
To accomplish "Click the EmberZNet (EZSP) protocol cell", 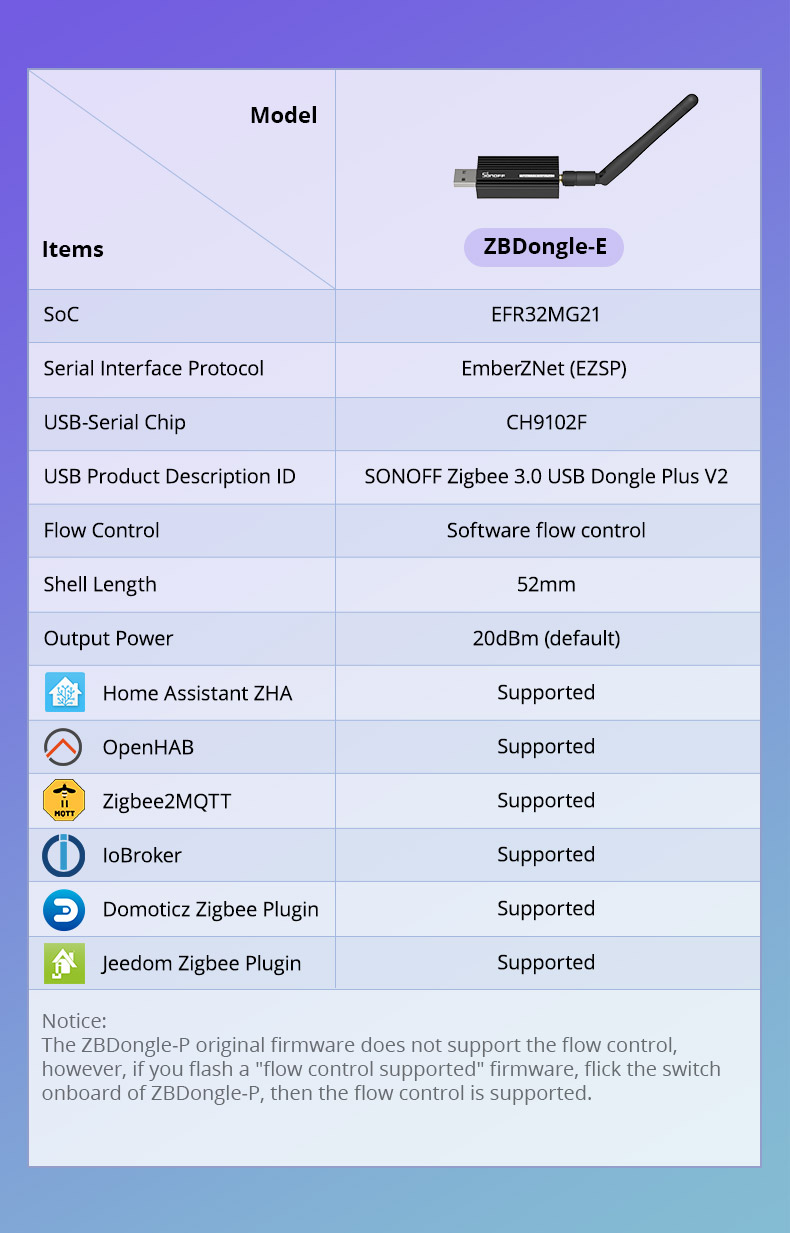I will pos(546,368).
